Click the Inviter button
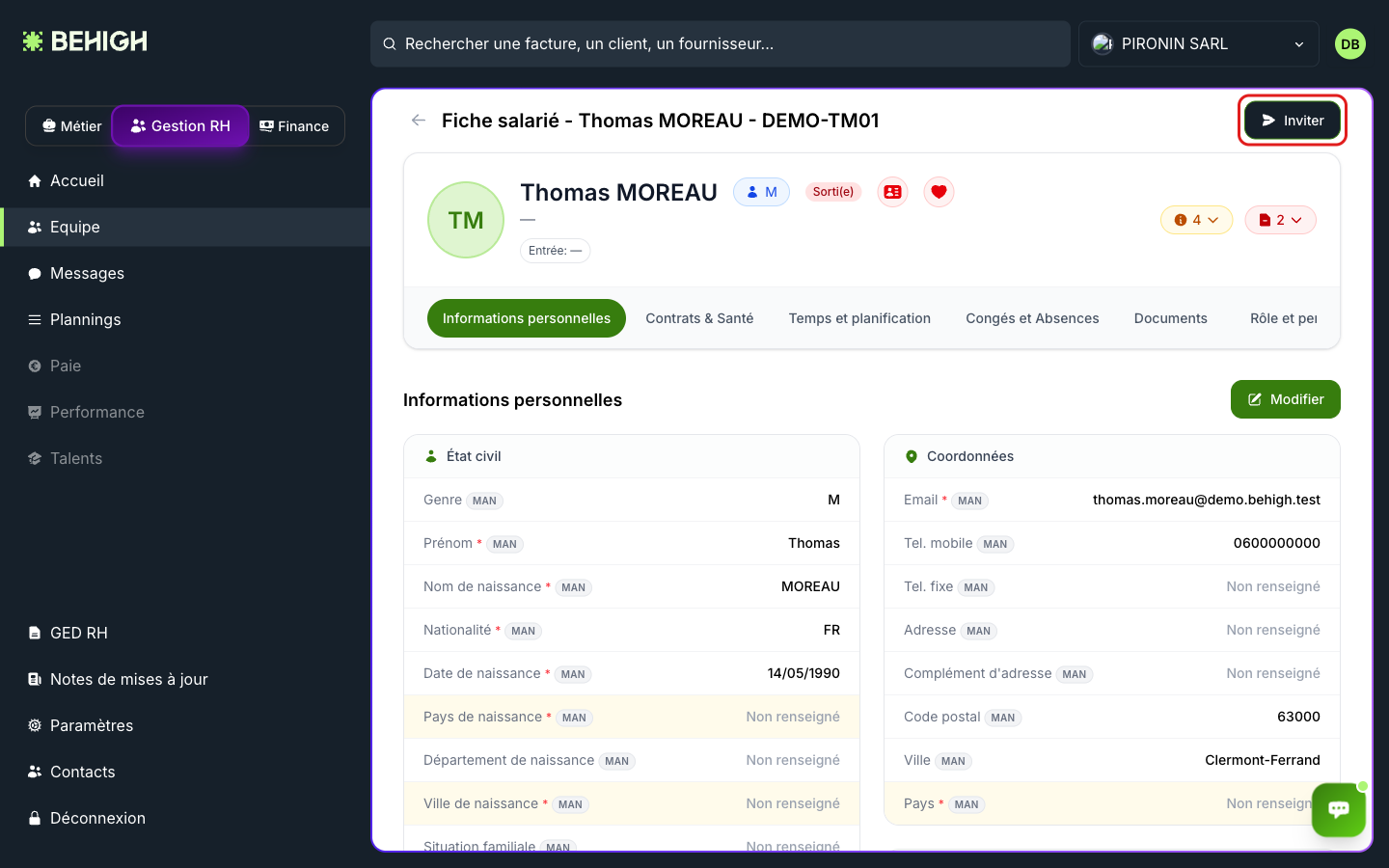This screenshot has width=1389, height=868. (1293, 121)
